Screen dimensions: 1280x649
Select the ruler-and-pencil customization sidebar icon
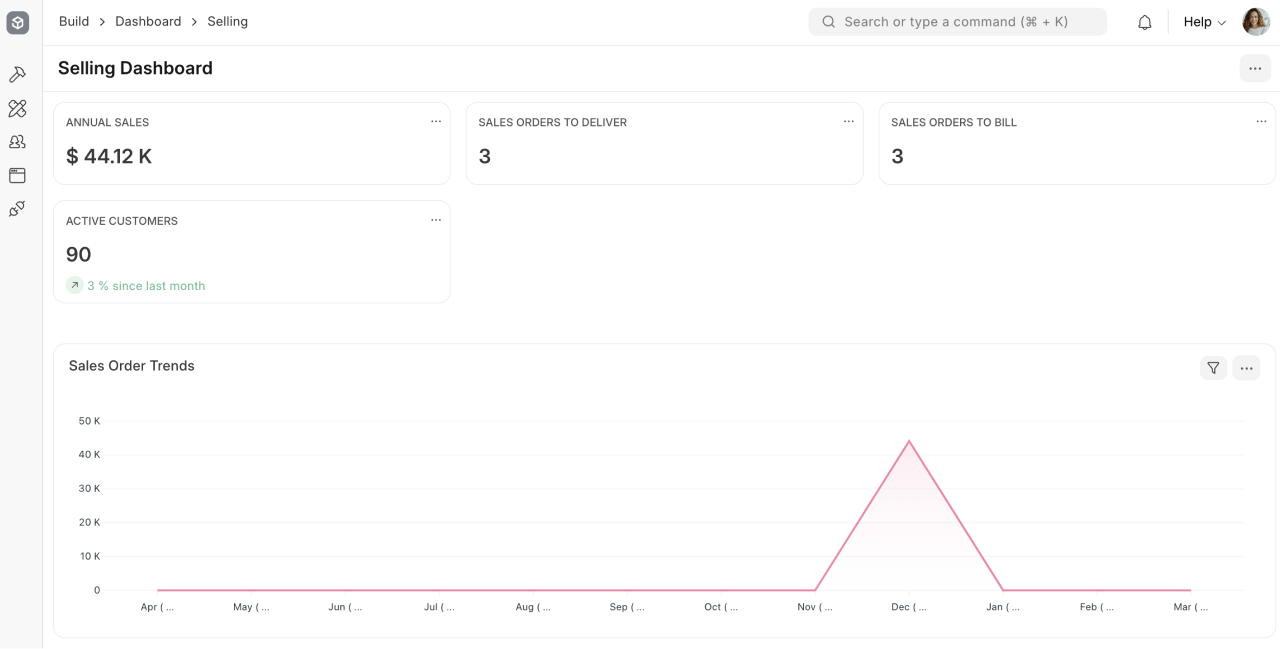[x=17, y=108]
